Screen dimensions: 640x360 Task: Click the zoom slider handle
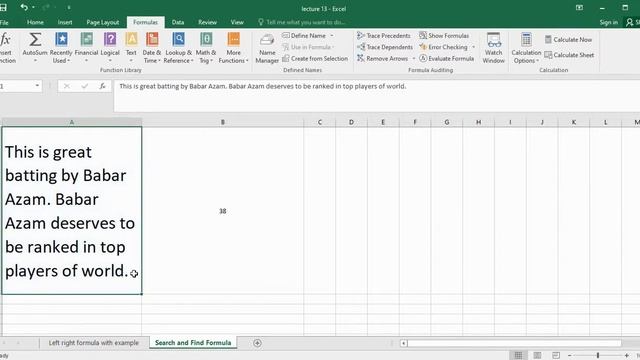coord(598,356)
